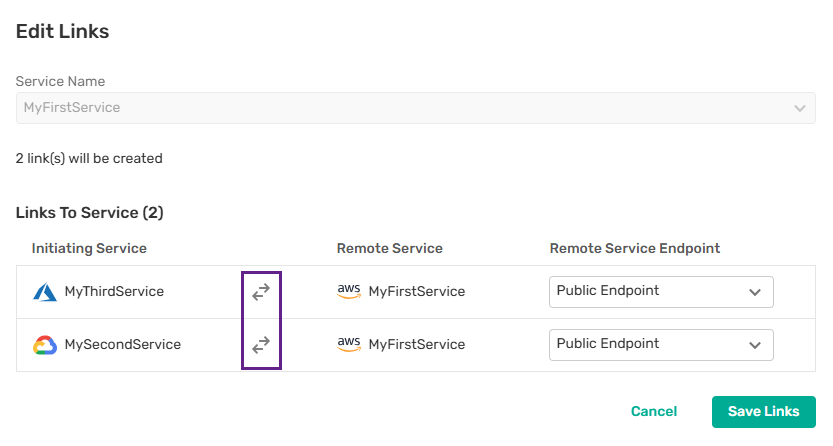Swap link direction in the MySecondService row
833x446 pixels.
coord(261,345)
